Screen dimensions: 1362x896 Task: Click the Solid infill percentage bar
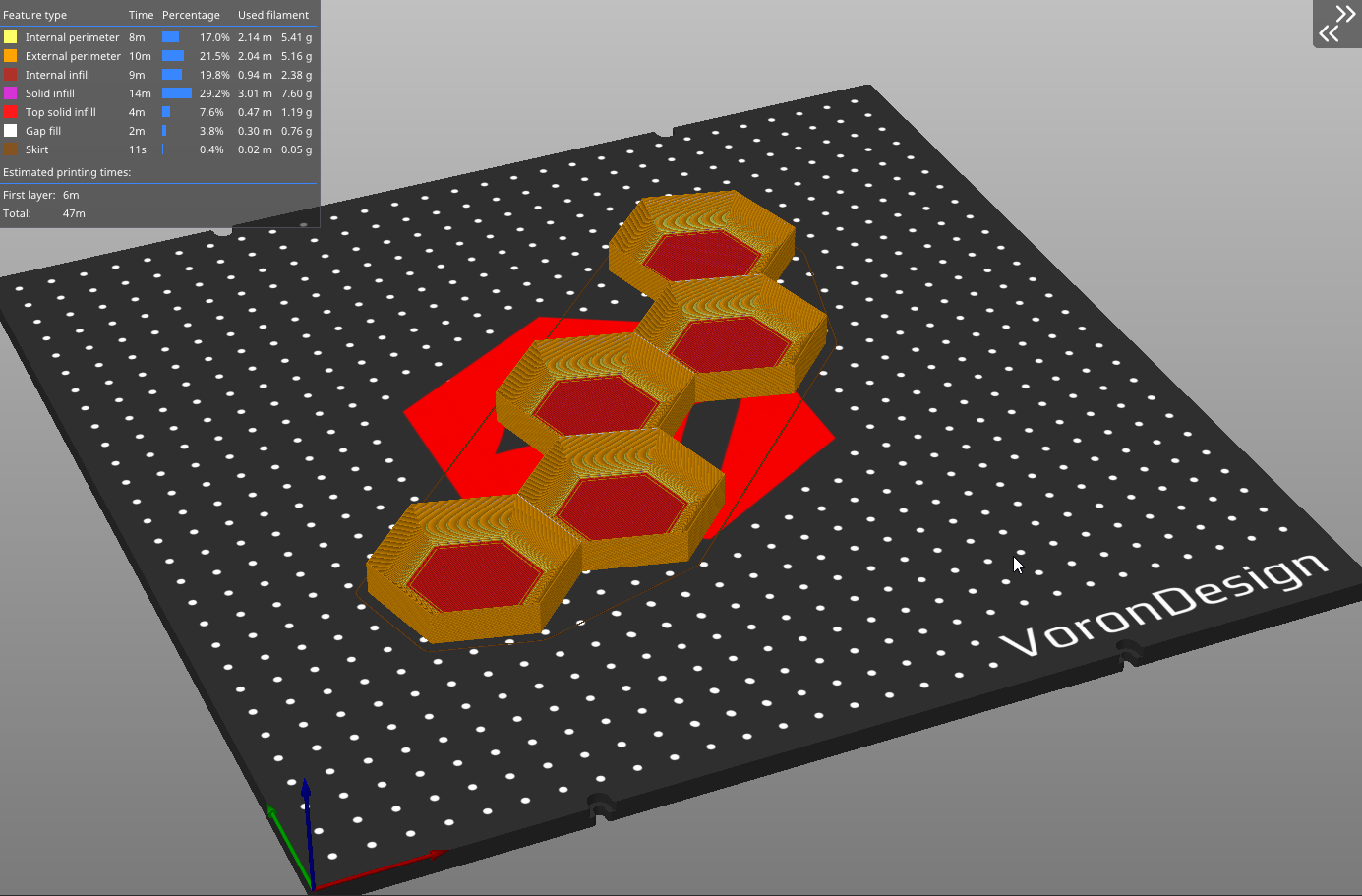coord(177,93)
